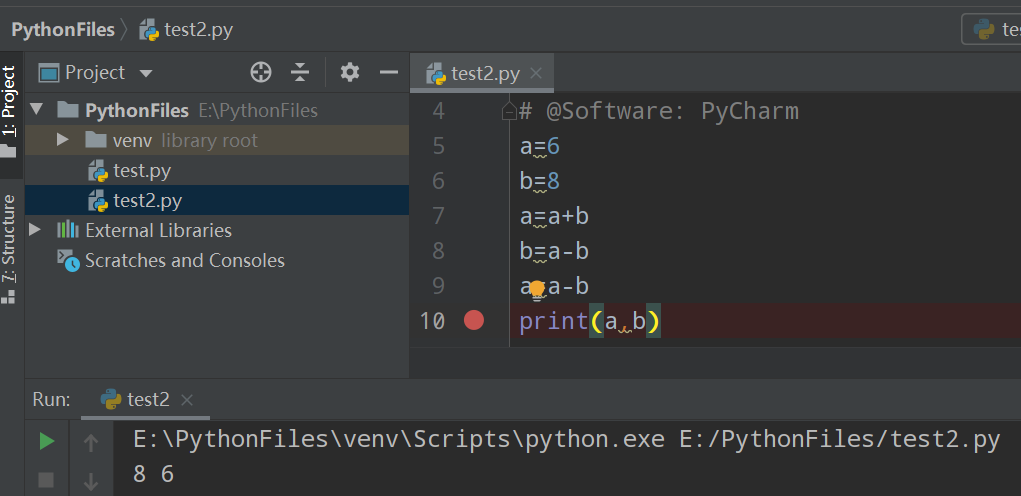Open test.py in project tree
The width and height of the screenshot is (1021, 496).
(217, 171)
